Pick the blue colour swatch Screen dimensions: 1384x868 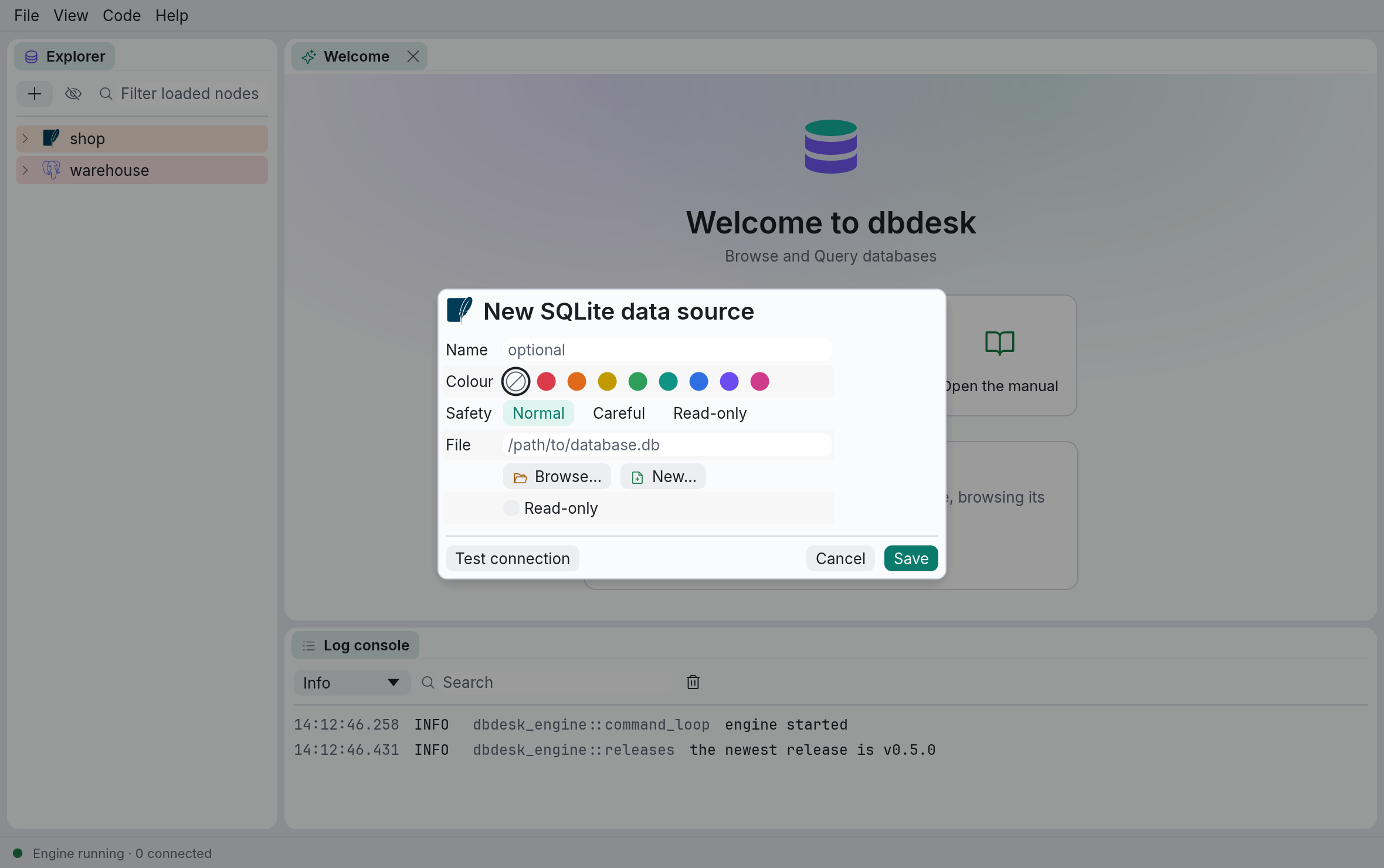coord(698,381)
